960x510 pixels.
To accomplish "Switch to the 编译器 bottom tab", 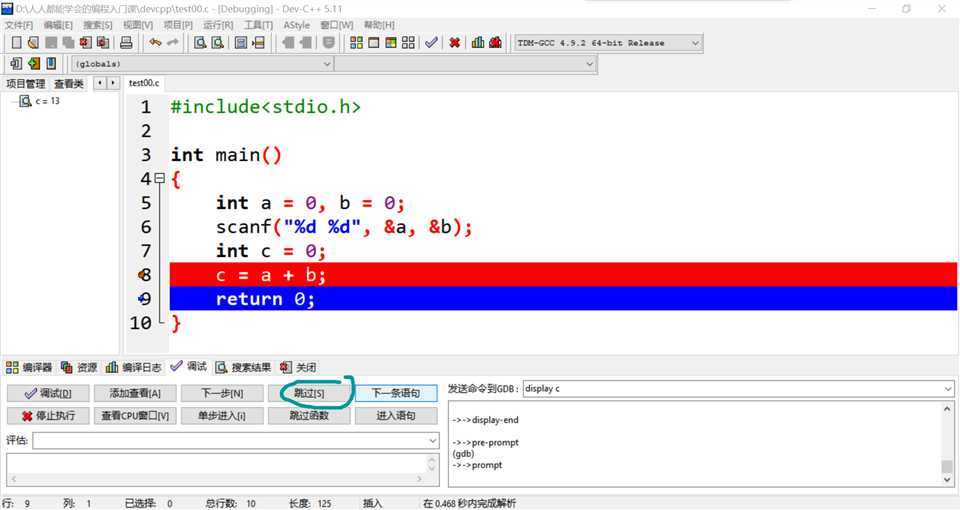I will (29, 367).
